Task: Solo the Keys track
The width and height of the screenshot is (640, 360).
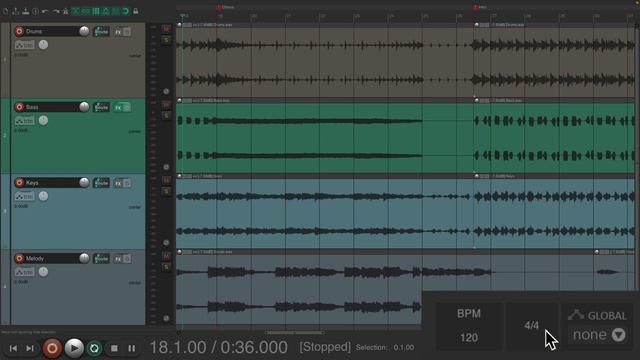Action: [x=166, y=191]
